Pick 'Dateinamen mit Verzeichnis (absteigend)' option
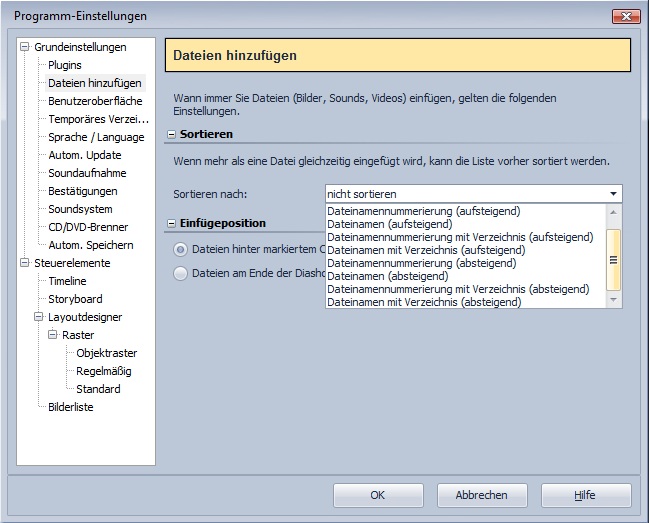 [424, 302]
